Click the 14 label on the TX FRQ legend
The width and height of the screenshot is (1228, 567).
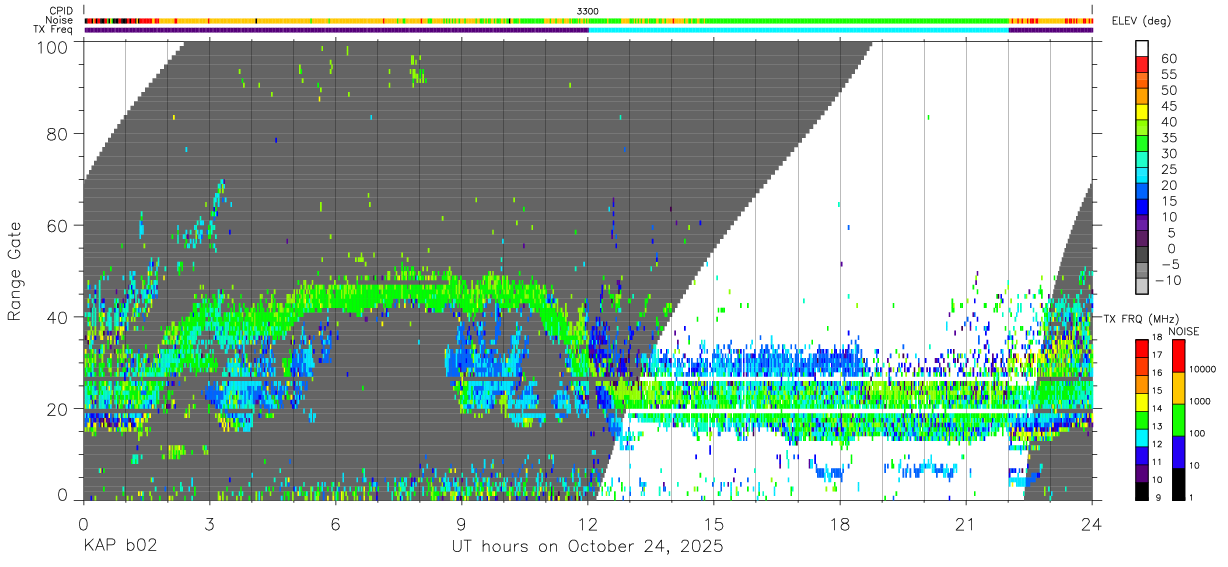[x=1156, y=408]
